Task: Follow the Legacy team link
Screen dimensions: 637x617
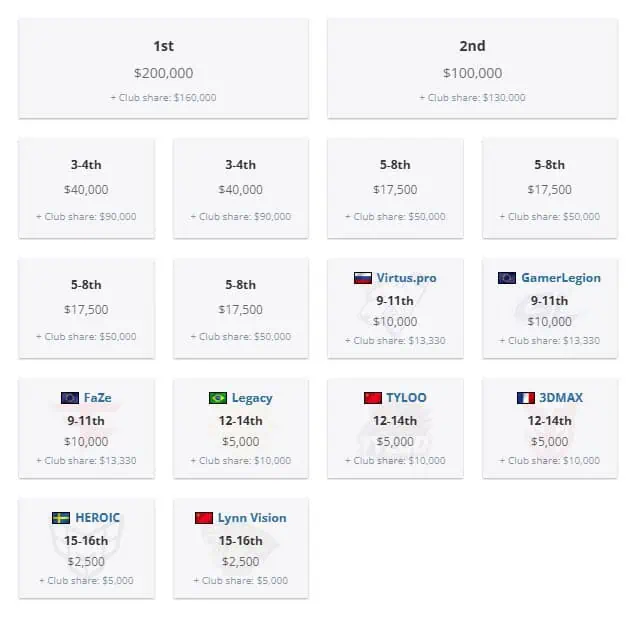Action: 252,398
